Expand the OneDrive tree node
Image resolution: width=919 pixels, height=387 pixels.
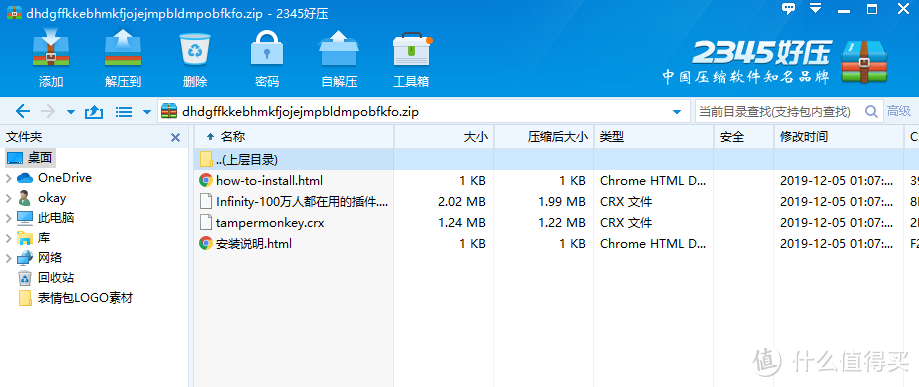[x=8, y=178]
